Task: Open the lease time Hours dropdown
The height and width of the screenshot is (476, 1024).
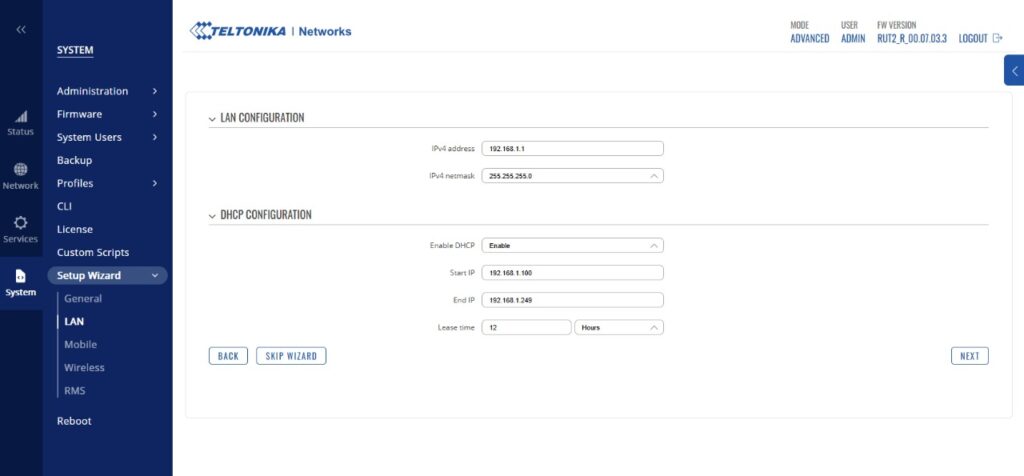Action: [618, 327]
